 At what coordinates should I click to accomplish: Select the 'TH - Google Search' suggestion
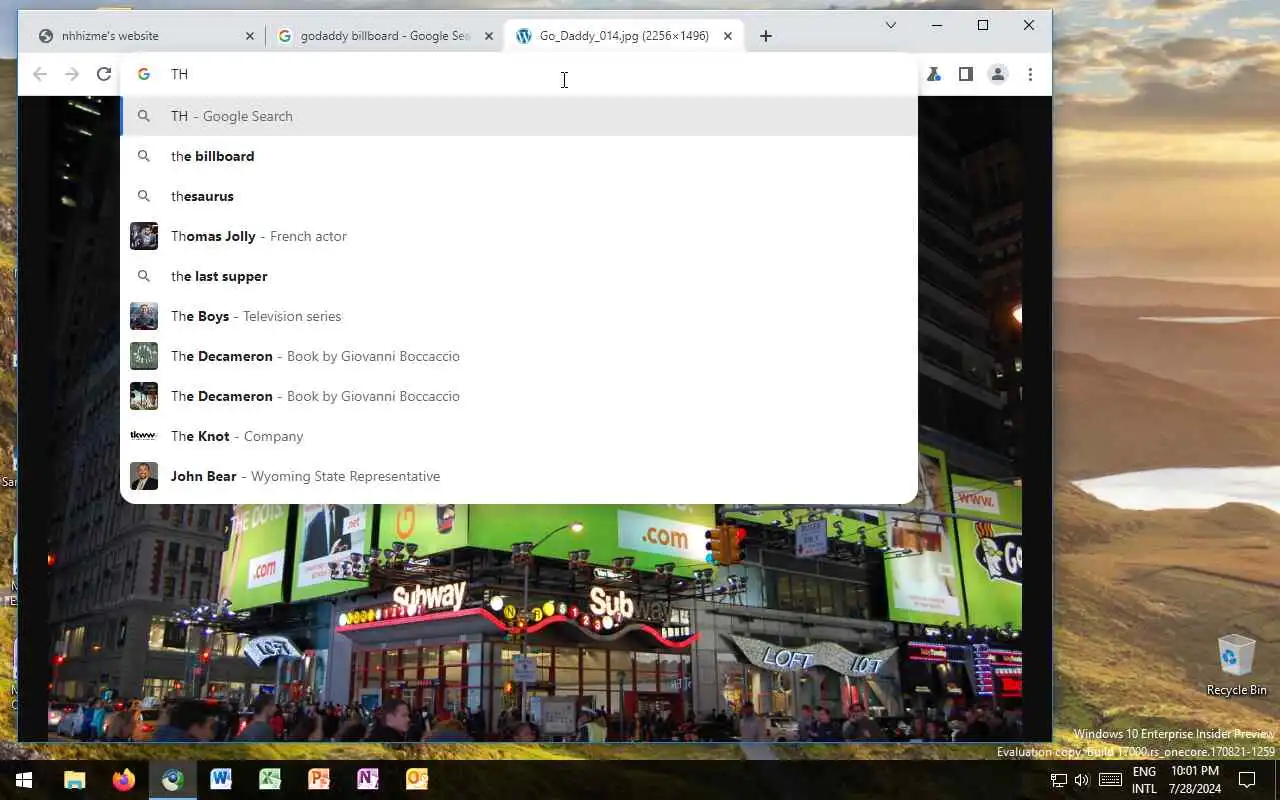pyautogui.click(x=519, y=116)
